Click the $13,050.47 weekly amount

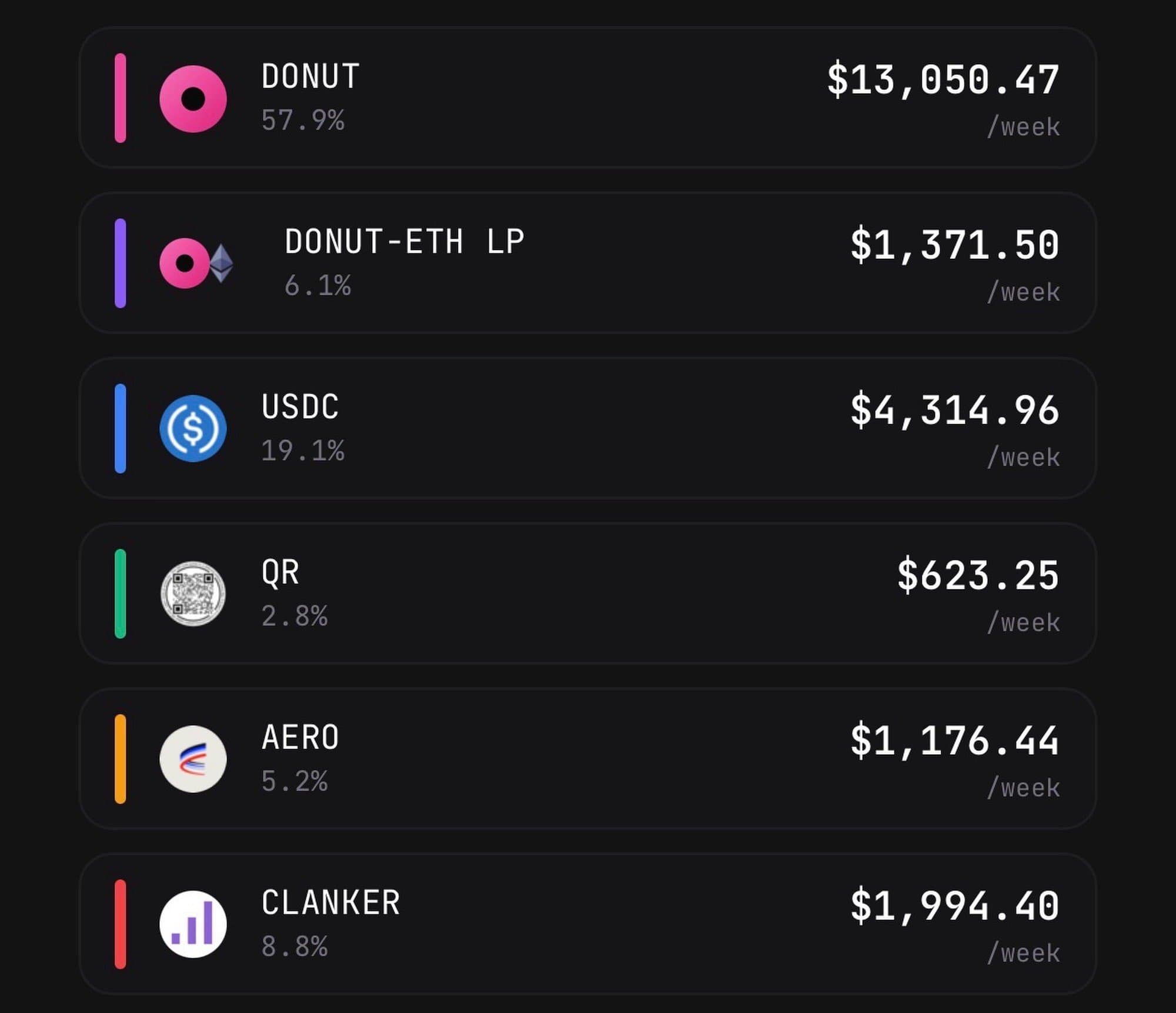943,80
